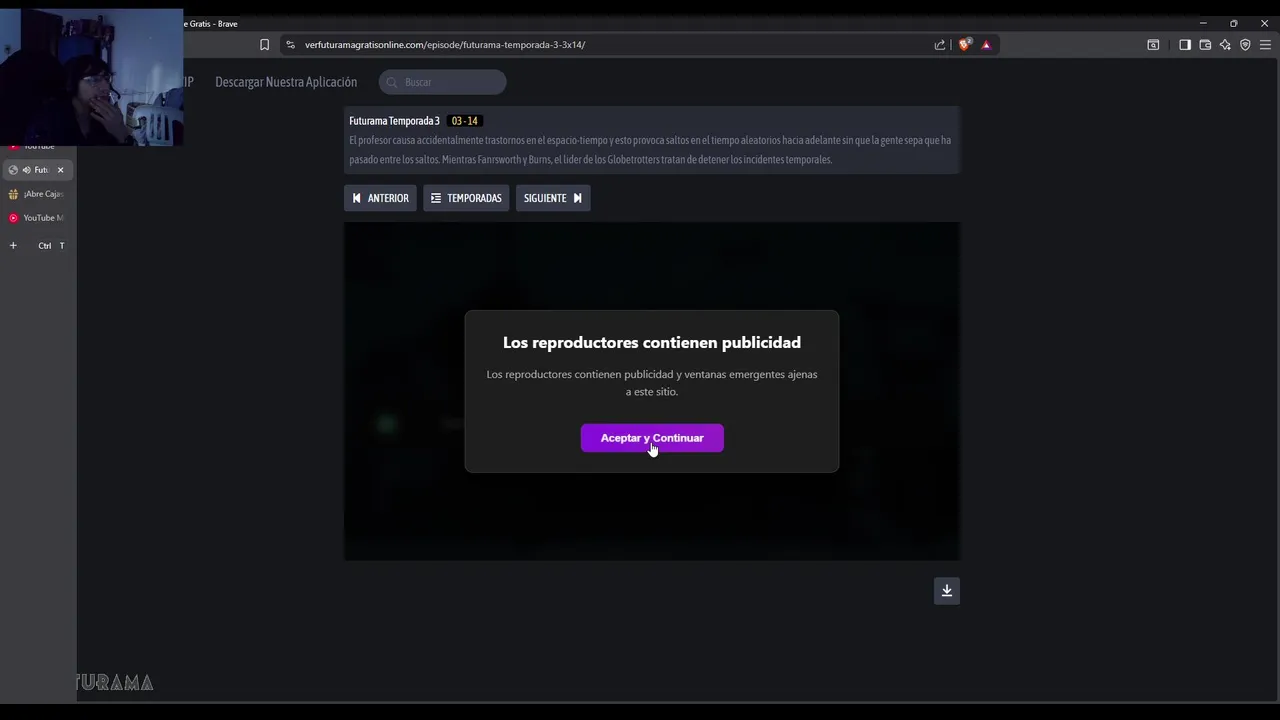Switch to the YouTube Music tab
The image size is (1280, 720).
point(38,218)
